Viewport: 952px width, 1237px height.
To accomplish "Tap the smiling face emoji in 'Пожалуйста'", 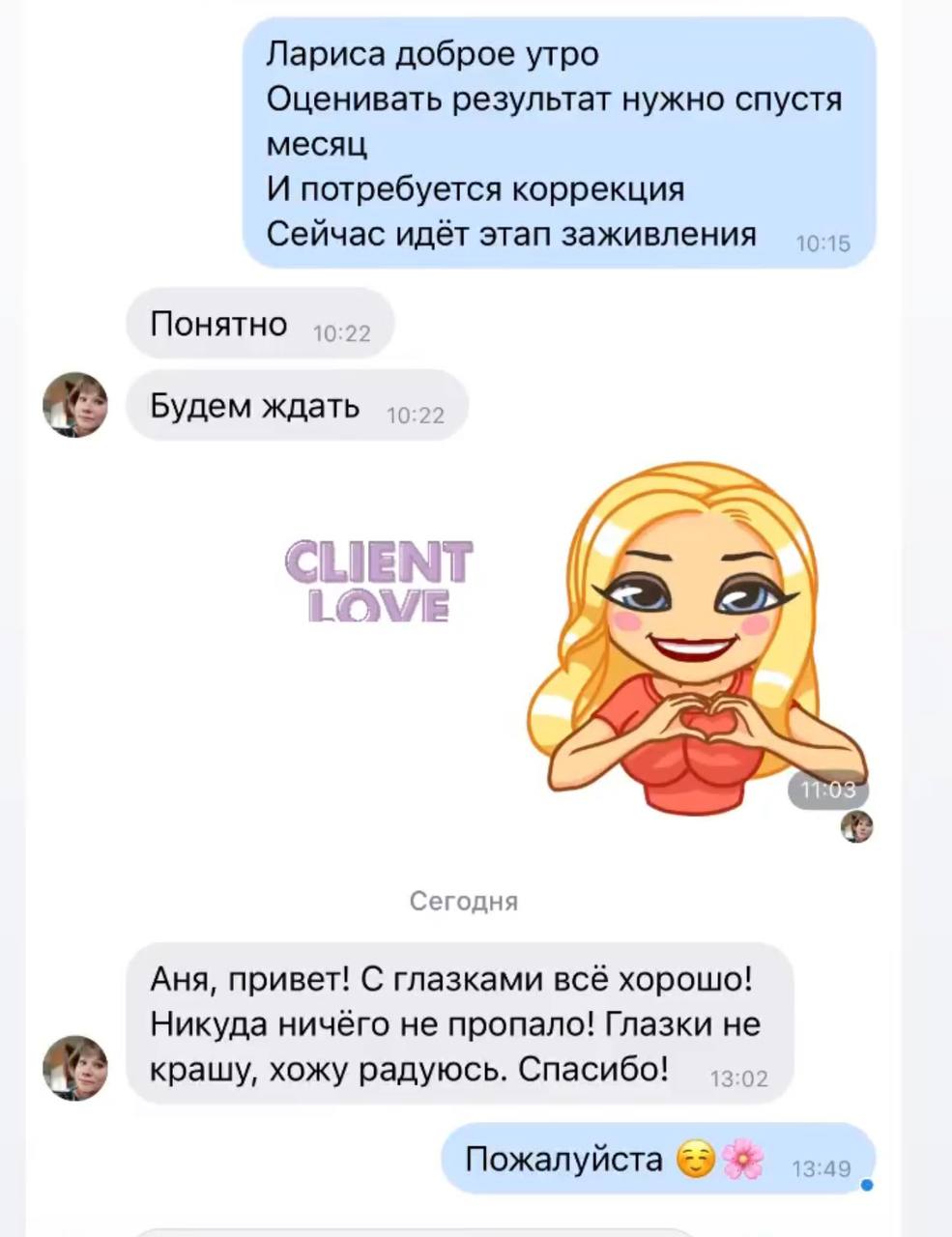I will coord(695,1159).
